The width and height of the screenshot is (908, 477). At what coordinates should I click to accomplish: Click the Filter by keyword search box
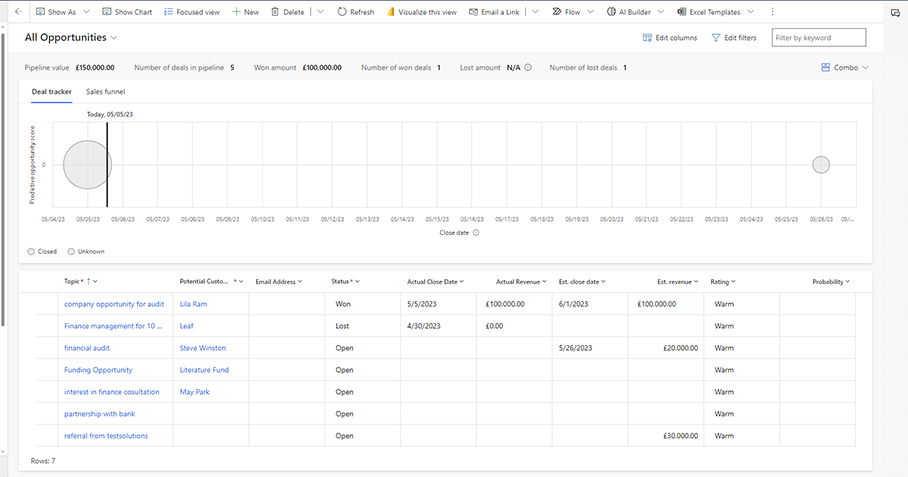click(818, 38)
